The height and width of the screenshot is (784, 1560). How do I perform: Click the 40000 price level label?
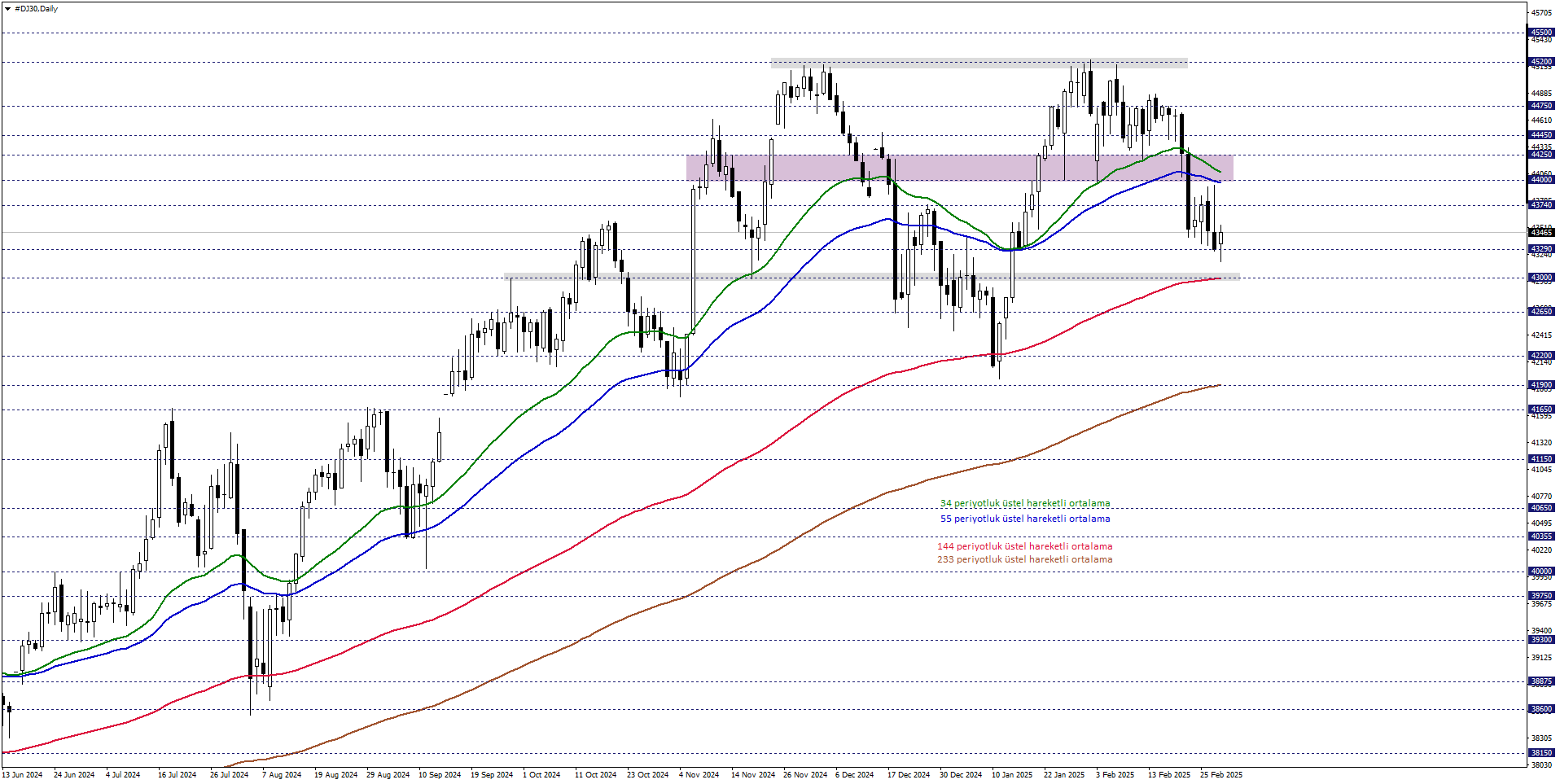pos(1541,572)
